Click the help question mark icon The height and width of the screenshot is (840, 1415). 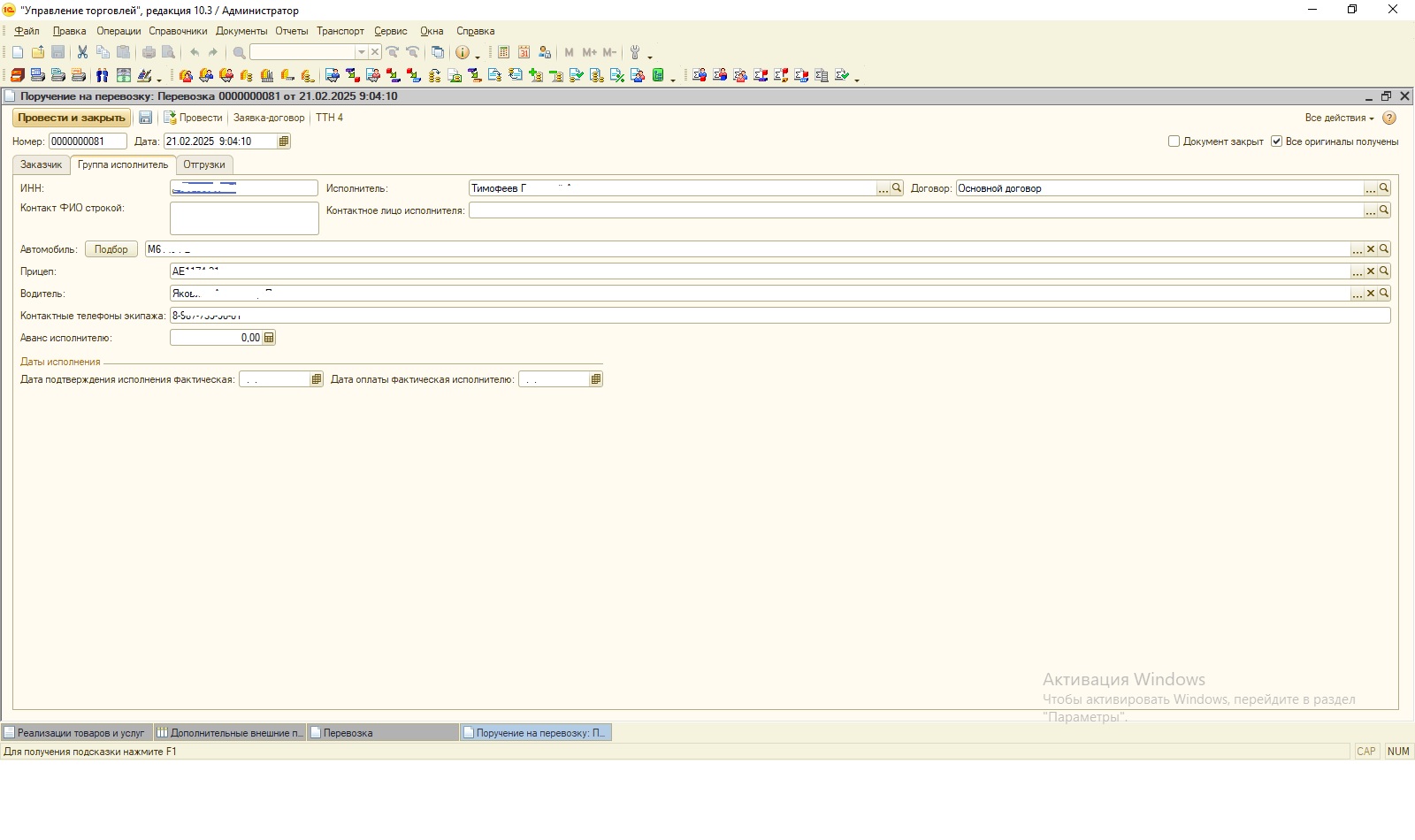[x=1389, y=118]
